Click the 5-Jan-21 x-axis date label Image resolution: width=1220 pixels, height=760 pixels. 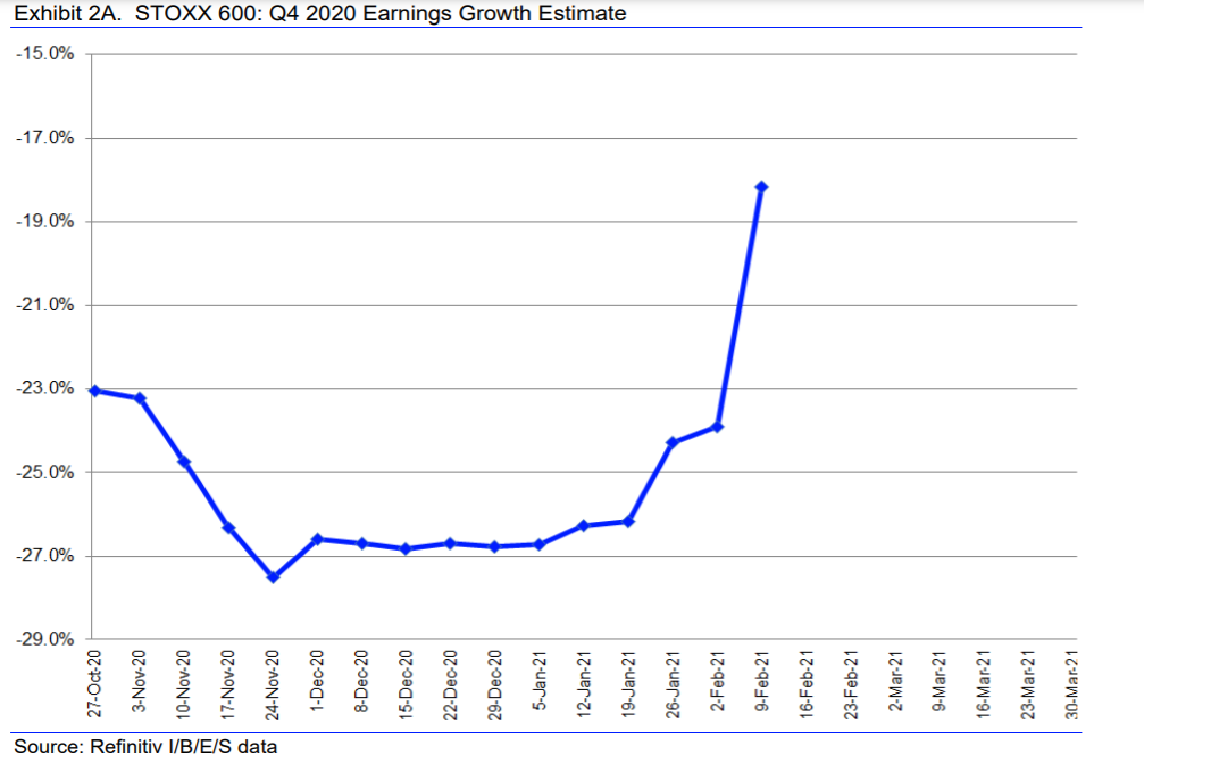coord(540,684)
